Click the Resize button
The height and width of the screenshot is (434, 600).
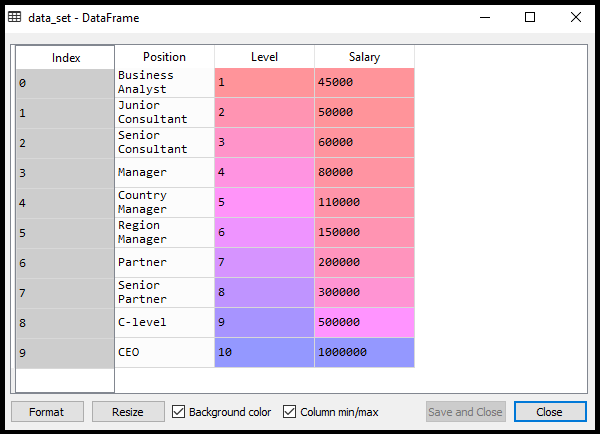pos(128,412)
